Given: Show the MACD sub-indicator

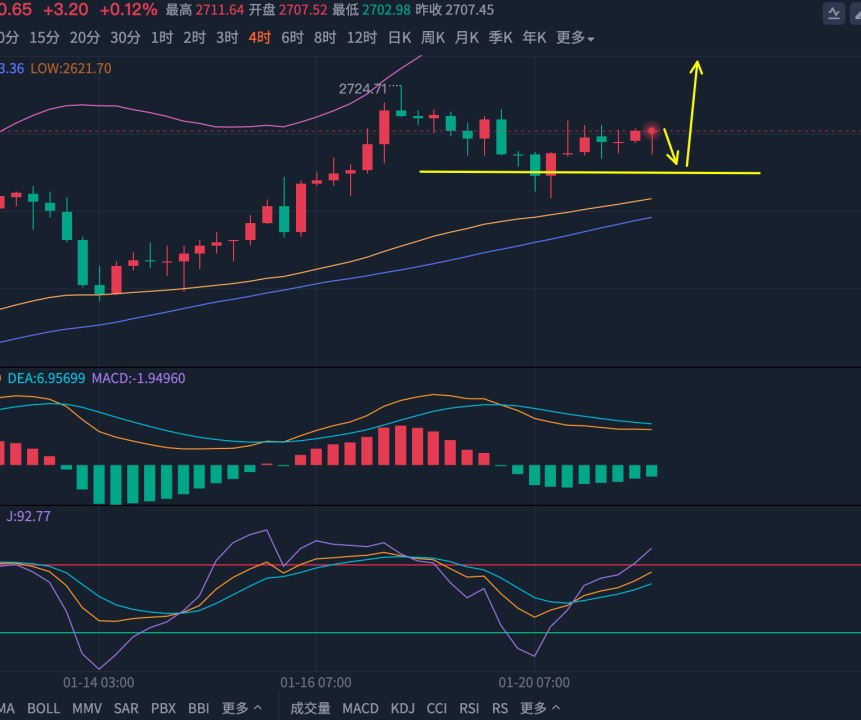Looking at the screenshot, I should [360, 708].
